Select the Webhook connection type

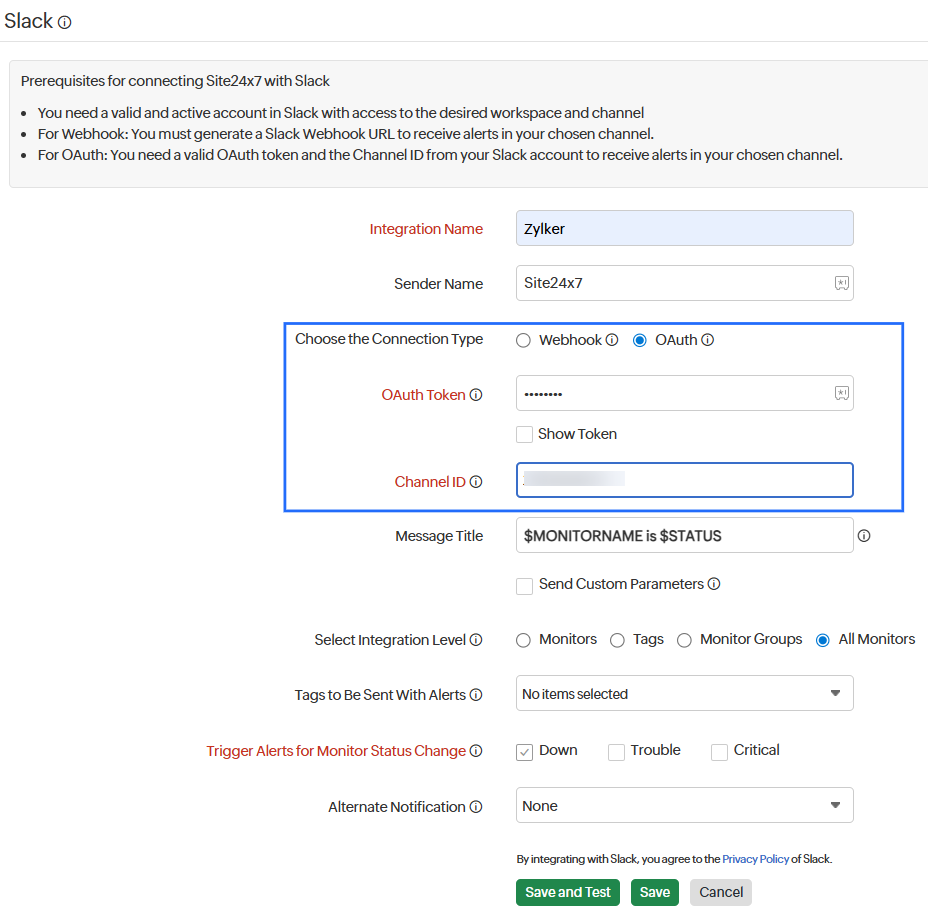[x=523, y=339]
